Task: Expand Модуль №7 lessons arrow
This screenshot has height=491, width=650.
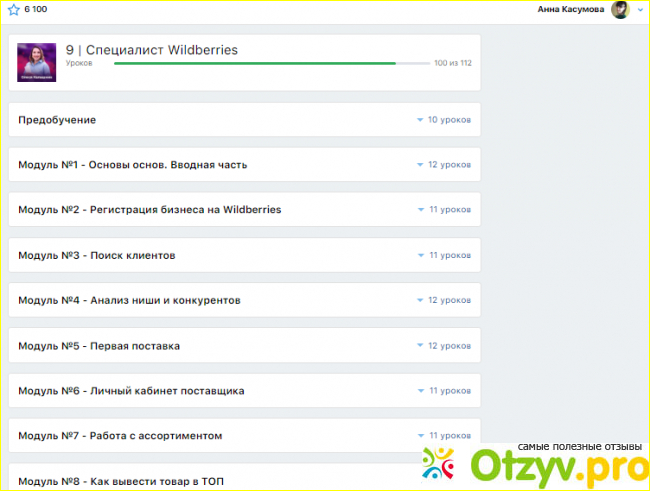Action: click(420, 436)
